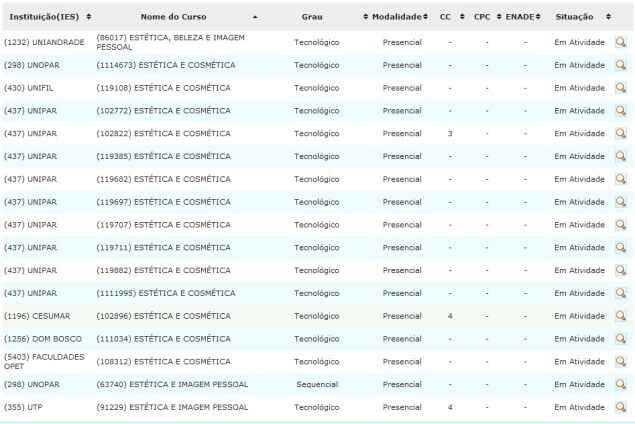Select the (430) UNIFIL institution cell
The width and height of the screenshot is (635, 424).
coord(28,88)
